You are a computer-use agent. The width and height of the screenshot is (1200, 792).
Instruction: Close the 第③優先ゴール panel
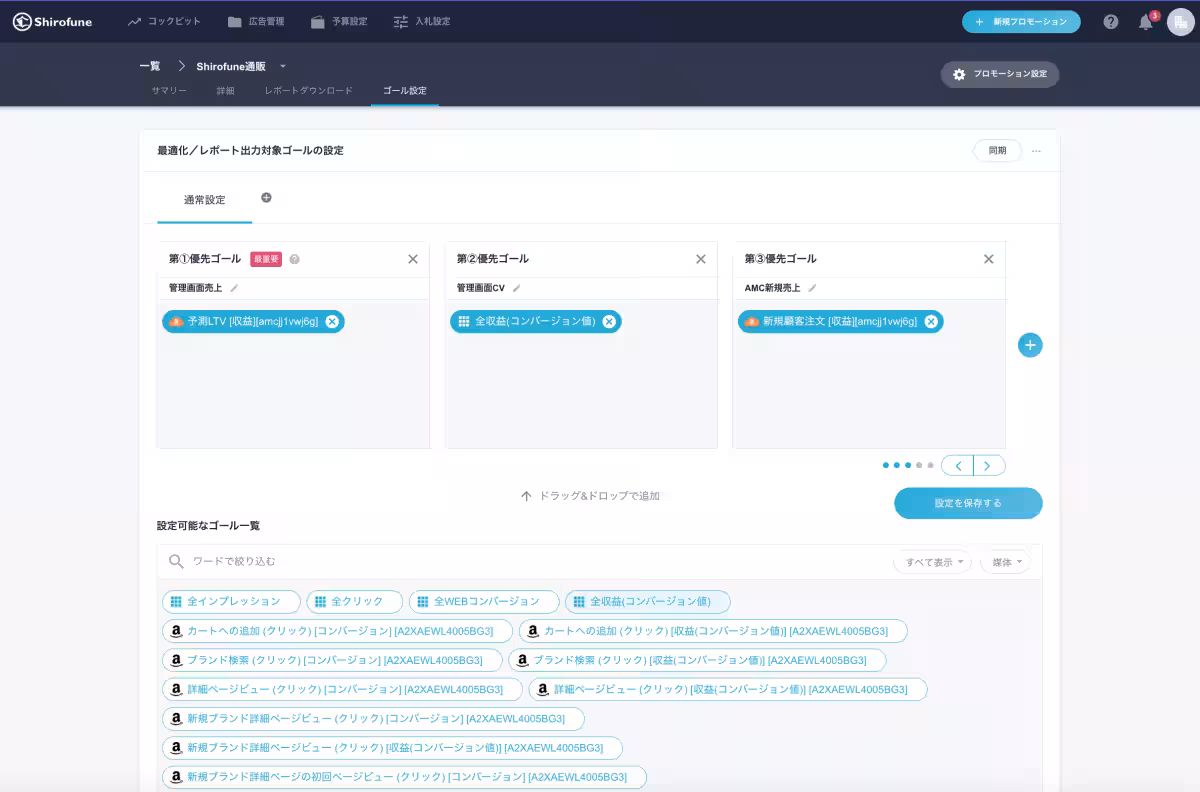988,259
